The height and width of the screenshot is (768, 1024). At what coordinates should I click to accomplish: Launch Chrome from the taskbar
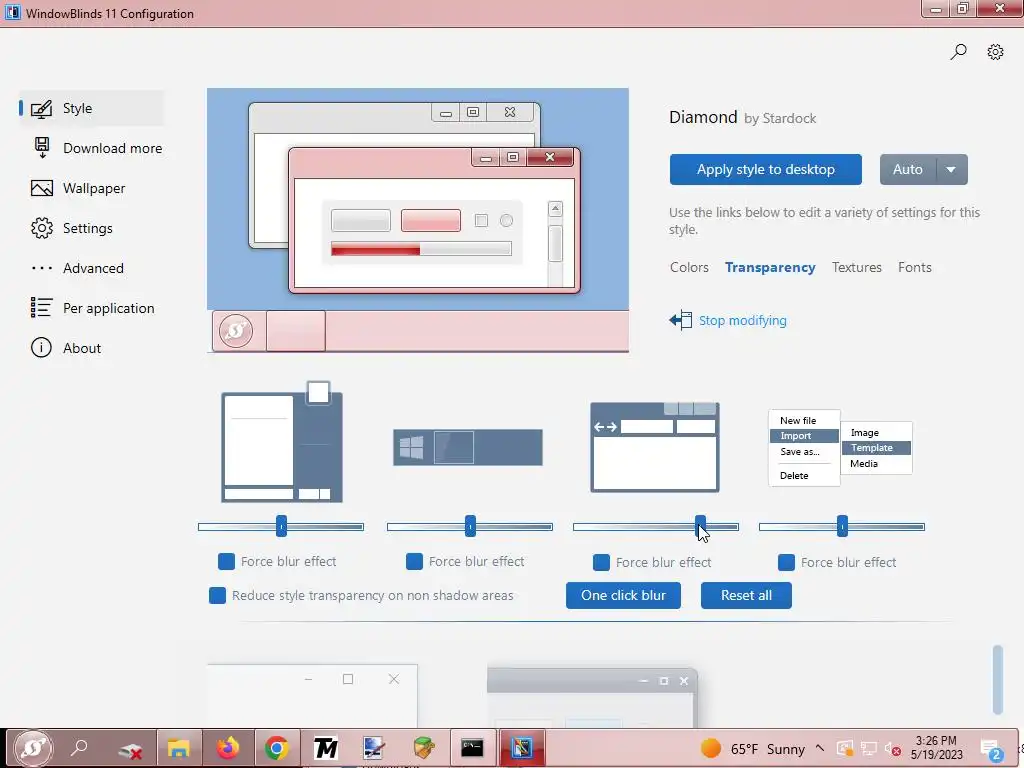tap(277, 748)
